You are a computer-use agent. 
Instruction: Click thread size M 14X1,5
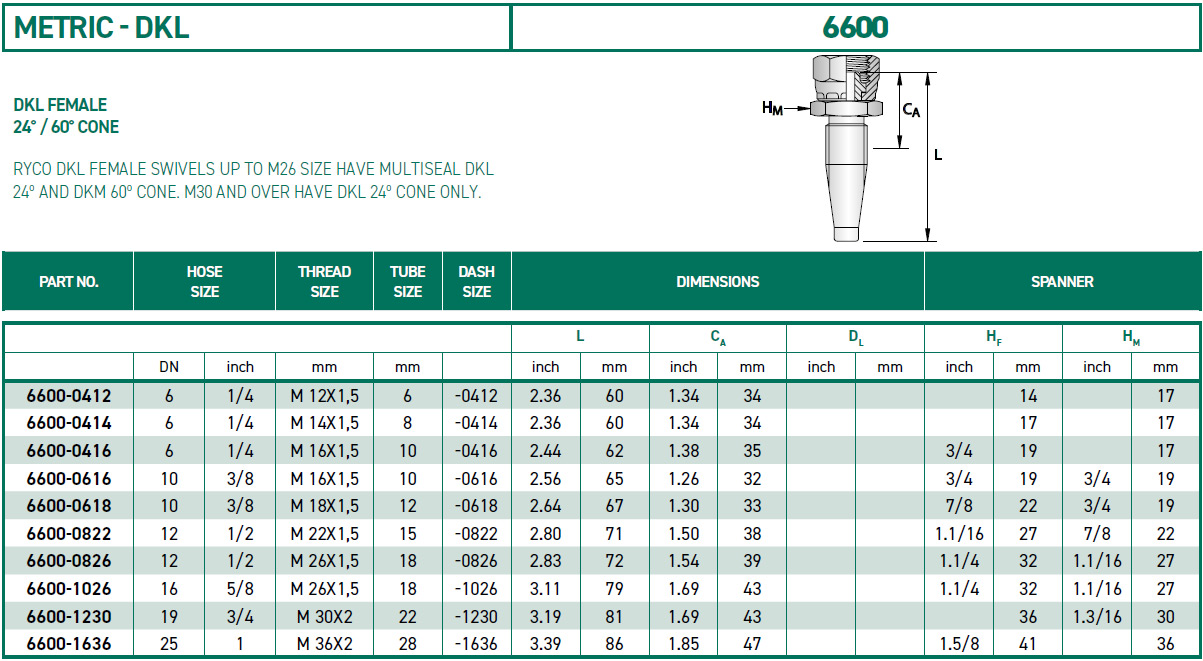[x=324, y=423]
